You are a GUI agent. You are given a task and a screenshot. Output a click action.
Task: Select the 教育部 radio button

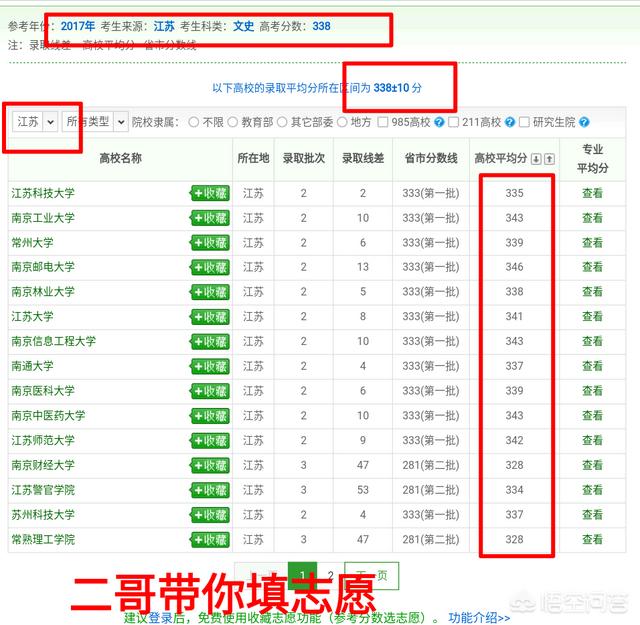point(232,122)
